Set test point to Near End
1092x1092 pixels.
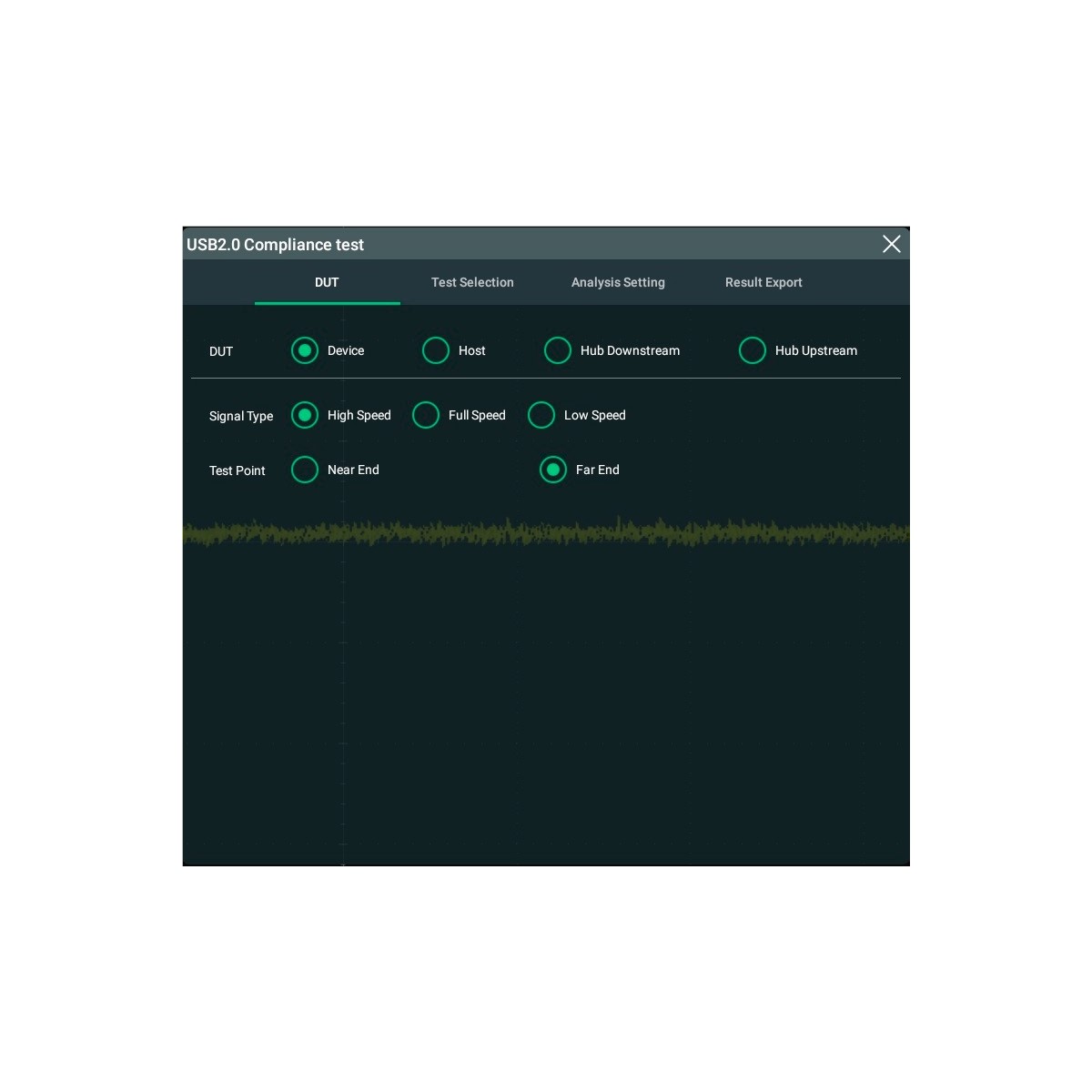click(305, 470)
